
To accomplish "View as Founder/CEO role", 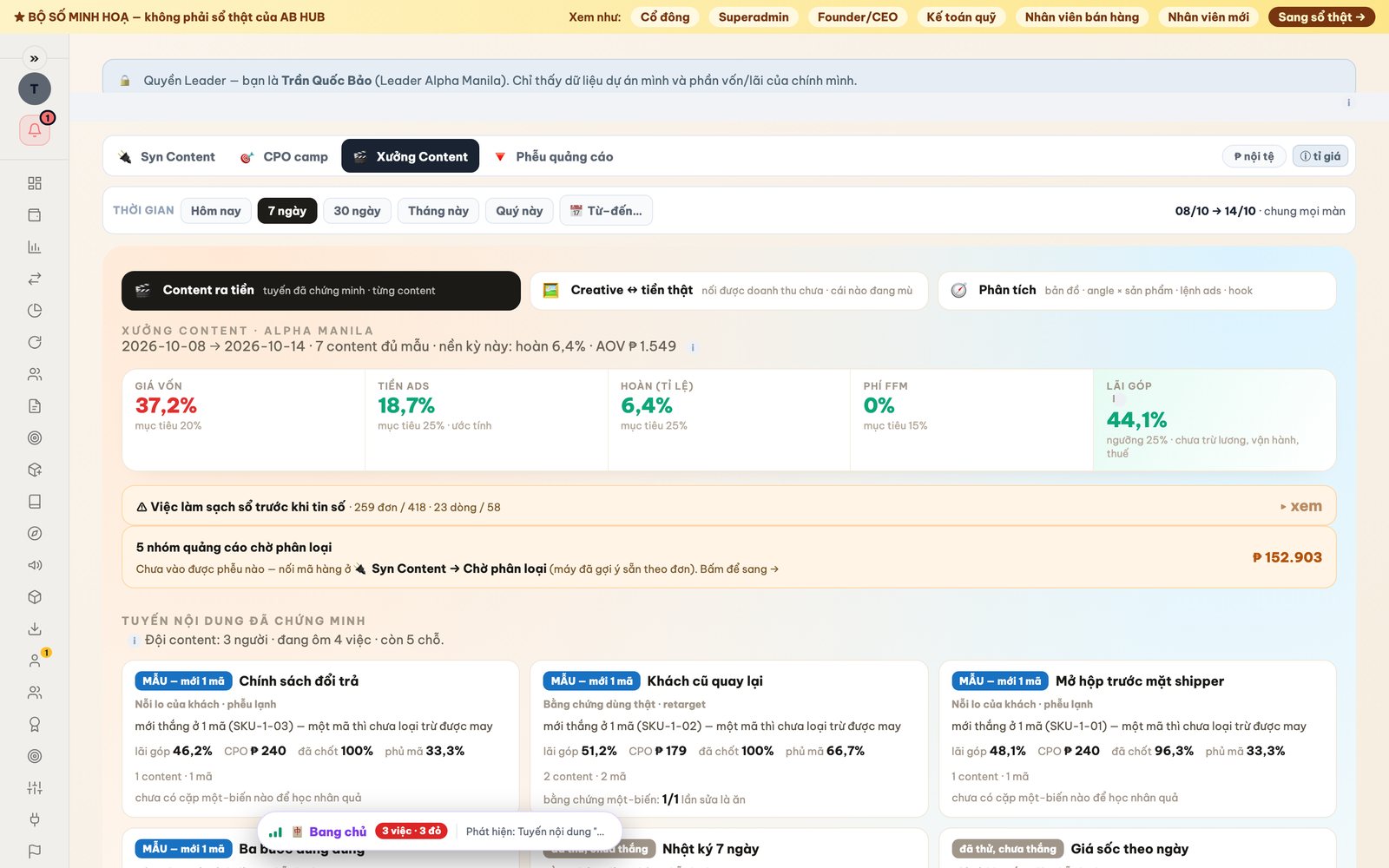I will click(x=858, y=16).
